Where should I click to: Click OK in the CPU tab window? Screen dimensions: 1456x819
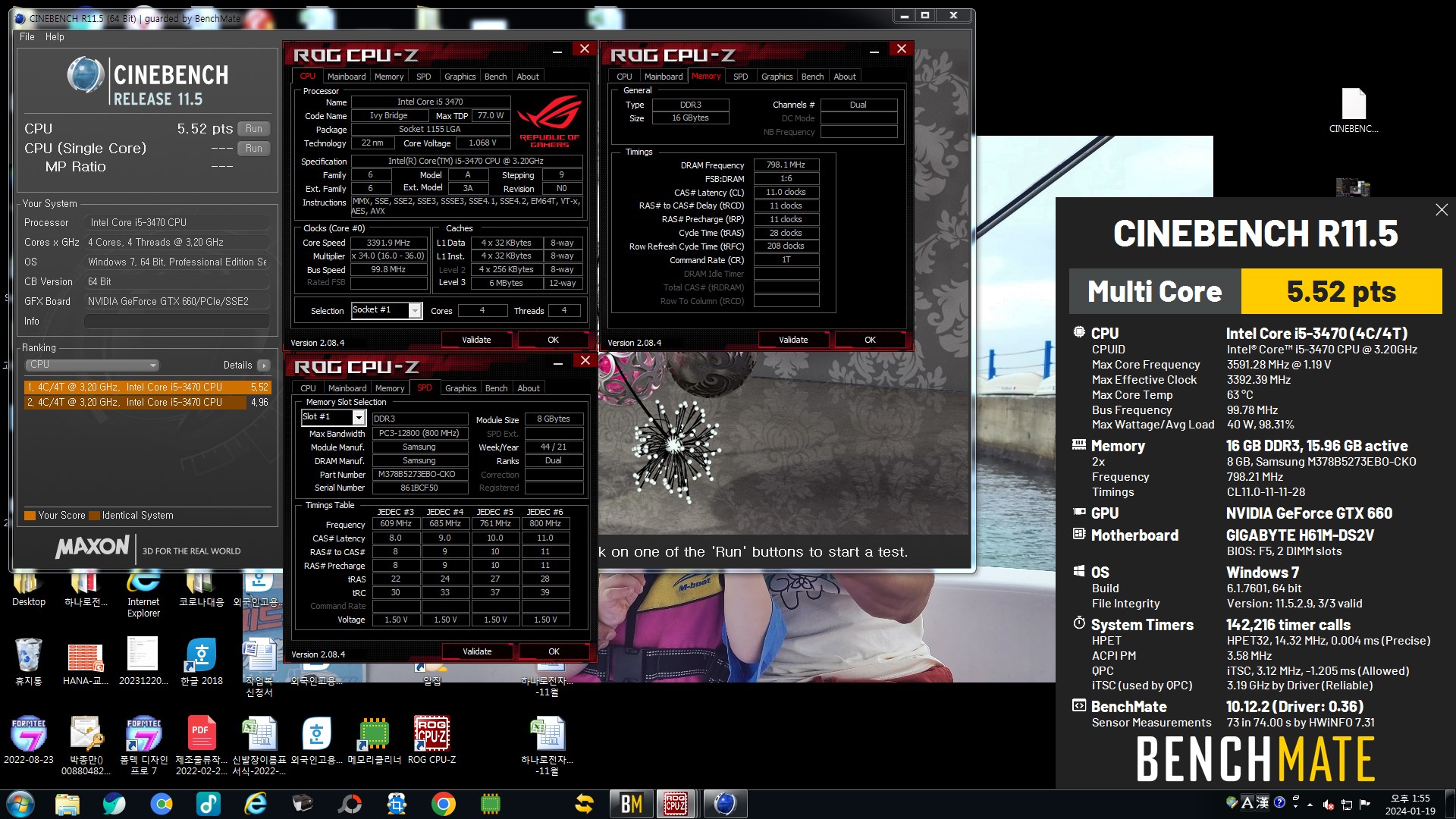[553, 340]
